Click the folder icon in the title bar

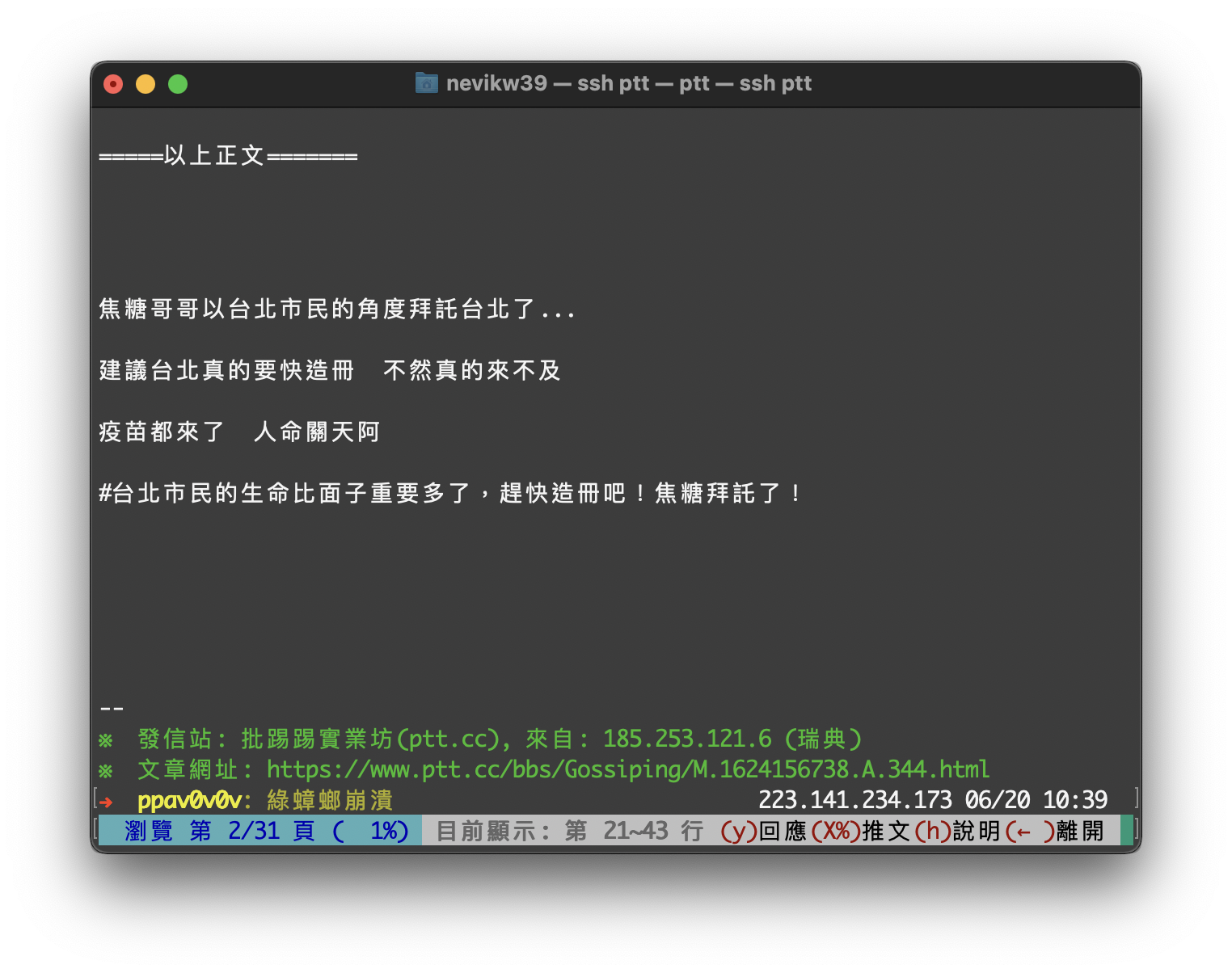[426, 82]
